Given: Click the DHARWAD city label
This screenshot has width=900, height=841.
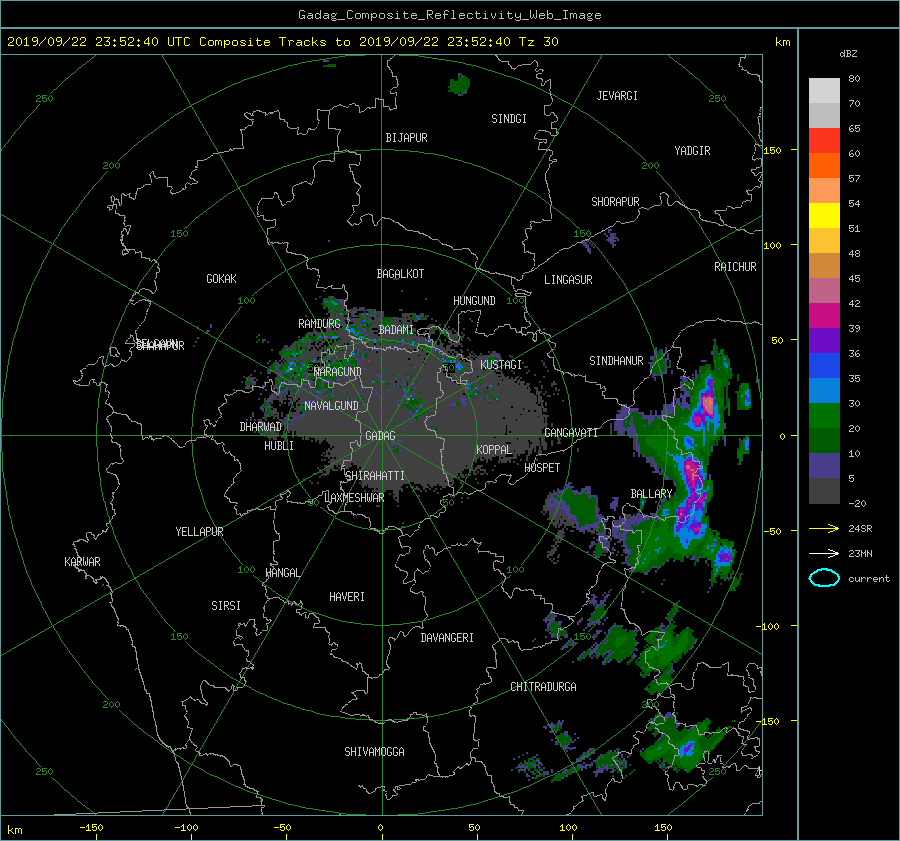Looking at the screenshot, I should (x=261, y=427).
